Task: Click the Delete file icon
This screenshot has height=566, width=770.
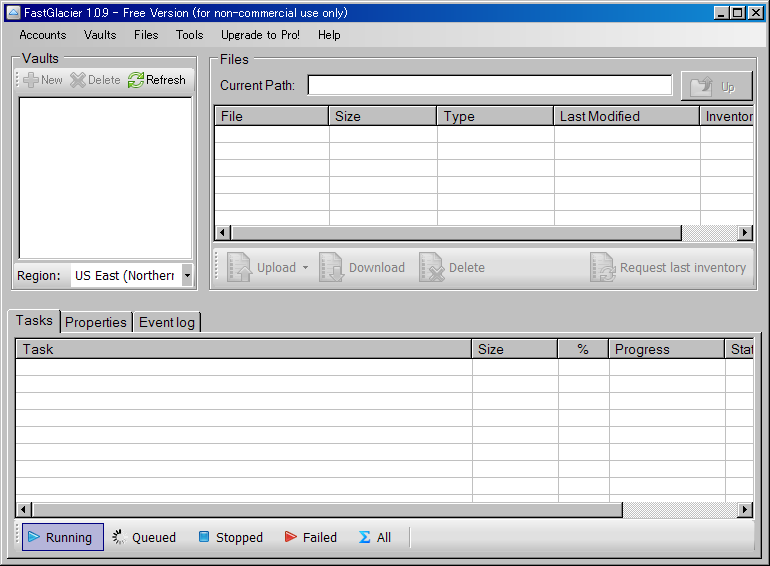Action: (x=431, y=268)
